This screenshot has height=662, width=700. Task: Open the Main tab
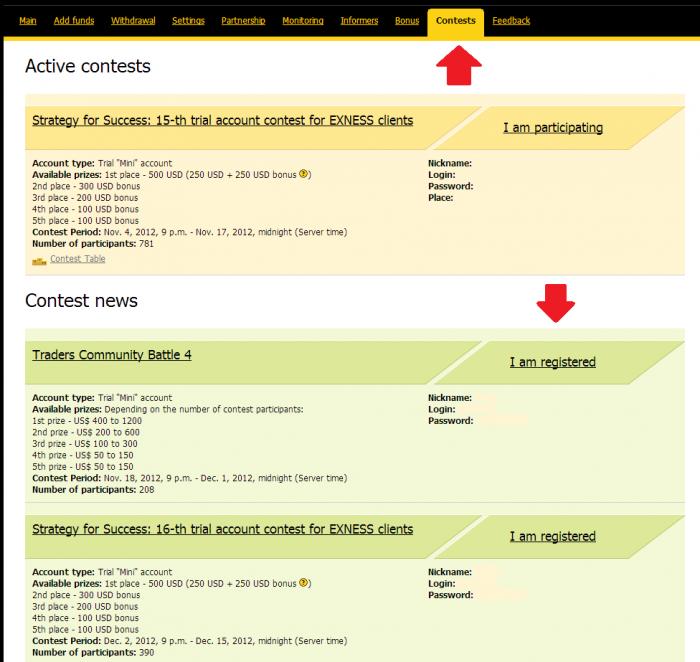pos(28,21)
